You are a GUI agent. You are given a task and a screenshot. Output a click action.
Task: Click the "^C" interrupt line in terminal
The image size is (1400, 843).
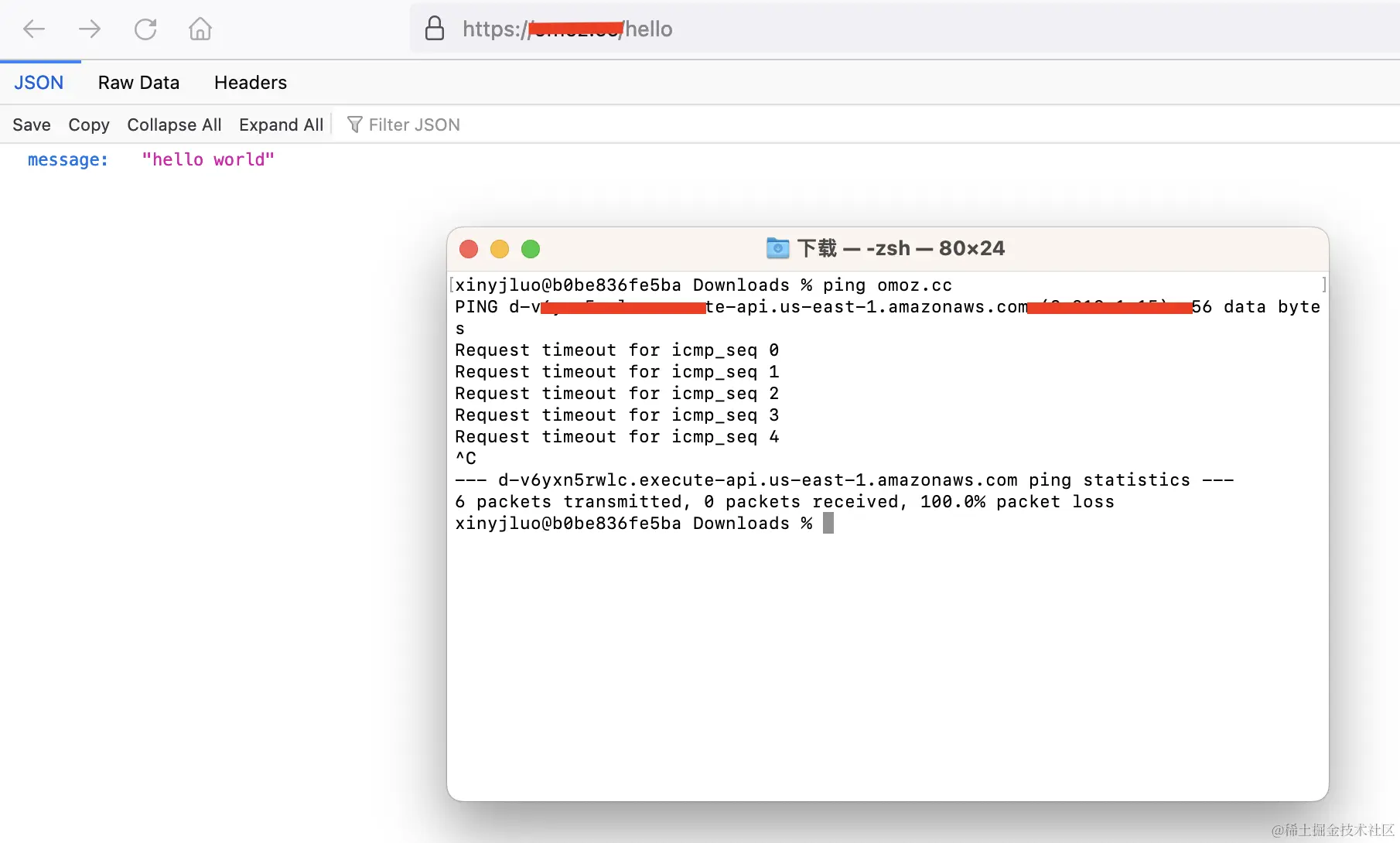tap(466, 459)
